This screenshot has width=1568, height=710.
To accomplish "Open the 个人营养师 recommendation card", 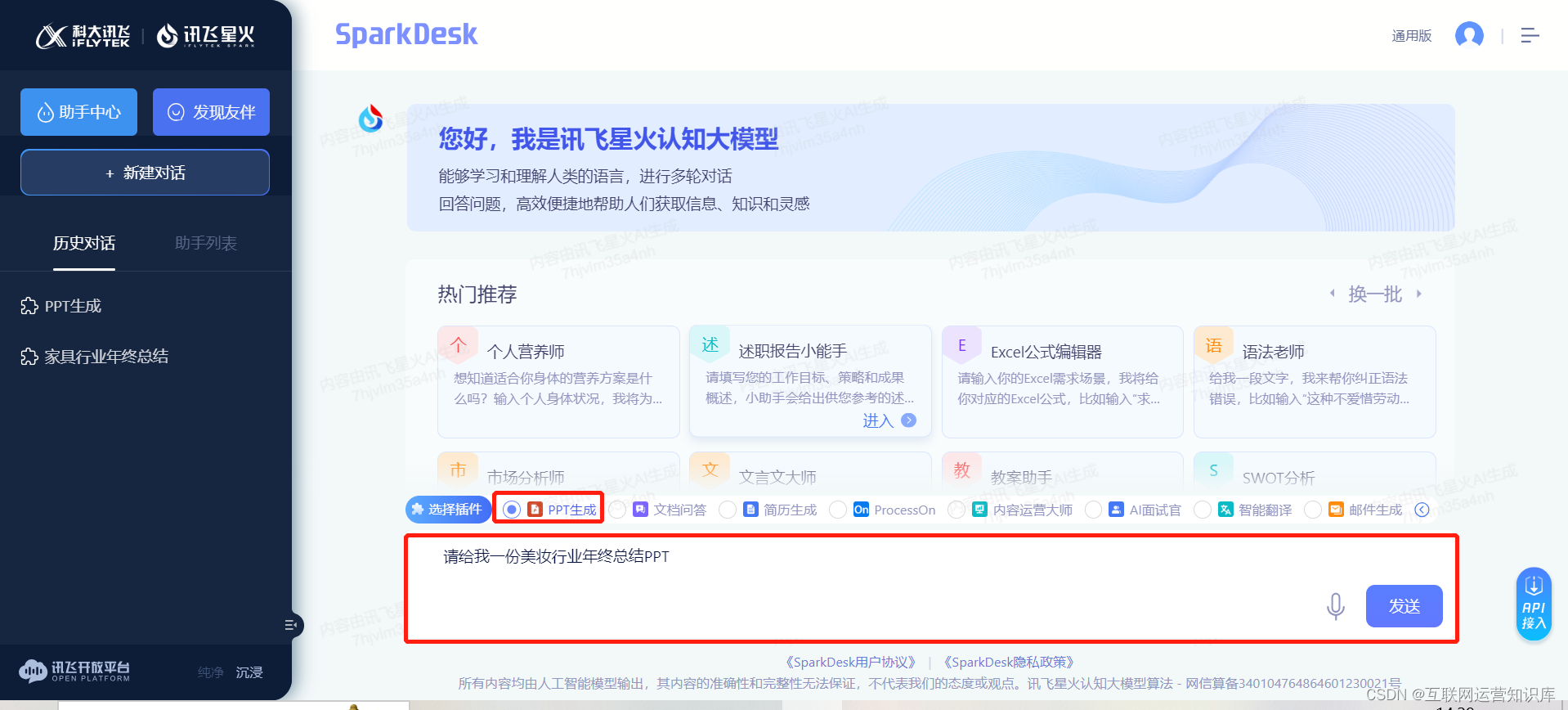I will [x=558, y=382].
